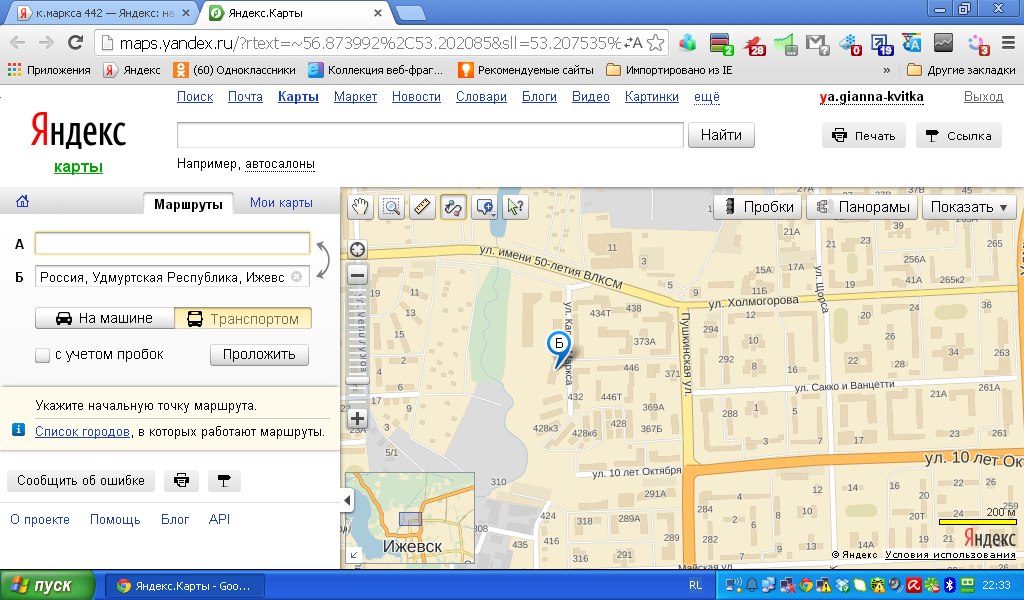This screenshot has width=1024, height=600.
Task: Zoom in with the map plus button
Action: click(357, 418)
